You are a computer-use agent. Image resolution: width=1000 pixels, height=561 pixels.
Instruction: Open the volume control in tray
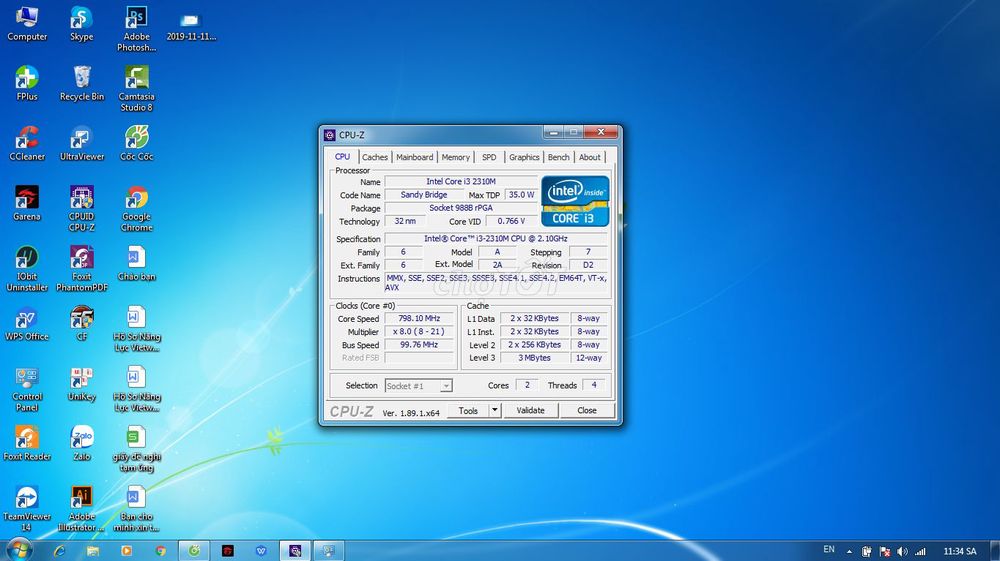(902, 551)
